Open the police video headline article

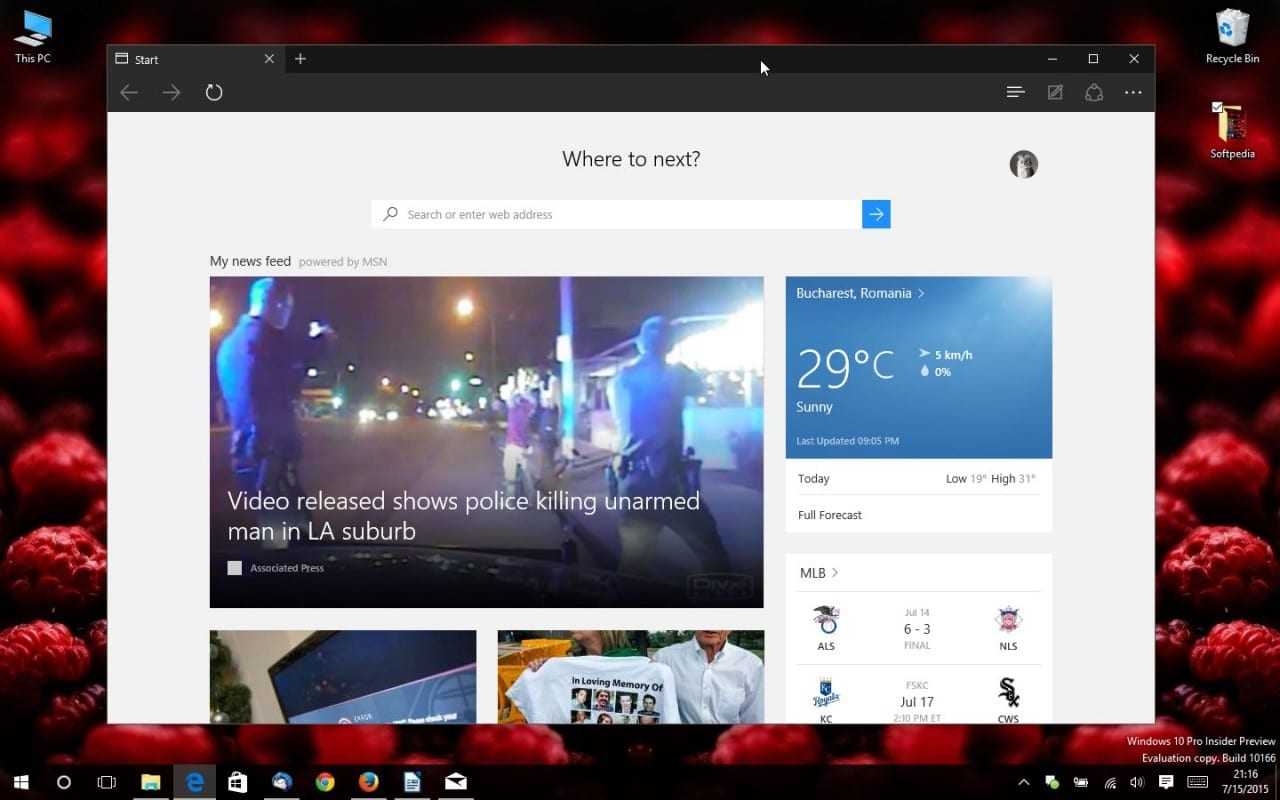(464, 515)
